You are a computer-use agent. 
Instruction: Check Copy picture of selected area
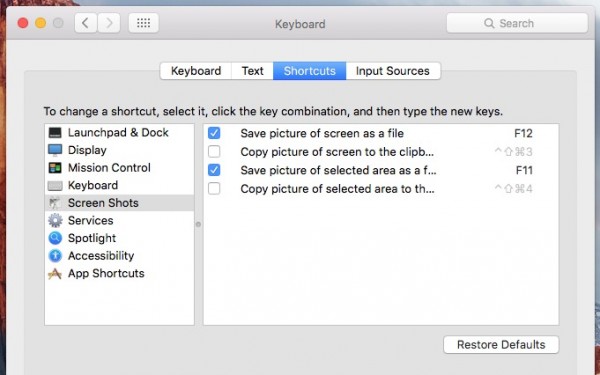tap(214, 188)
